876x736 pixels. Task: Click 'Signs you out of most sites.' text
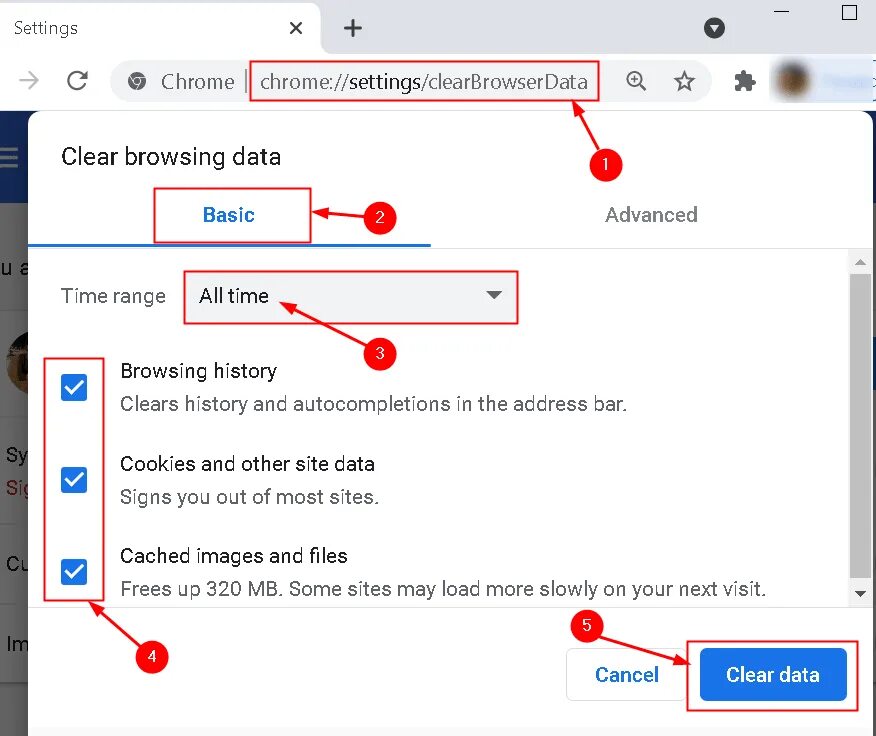249,497
